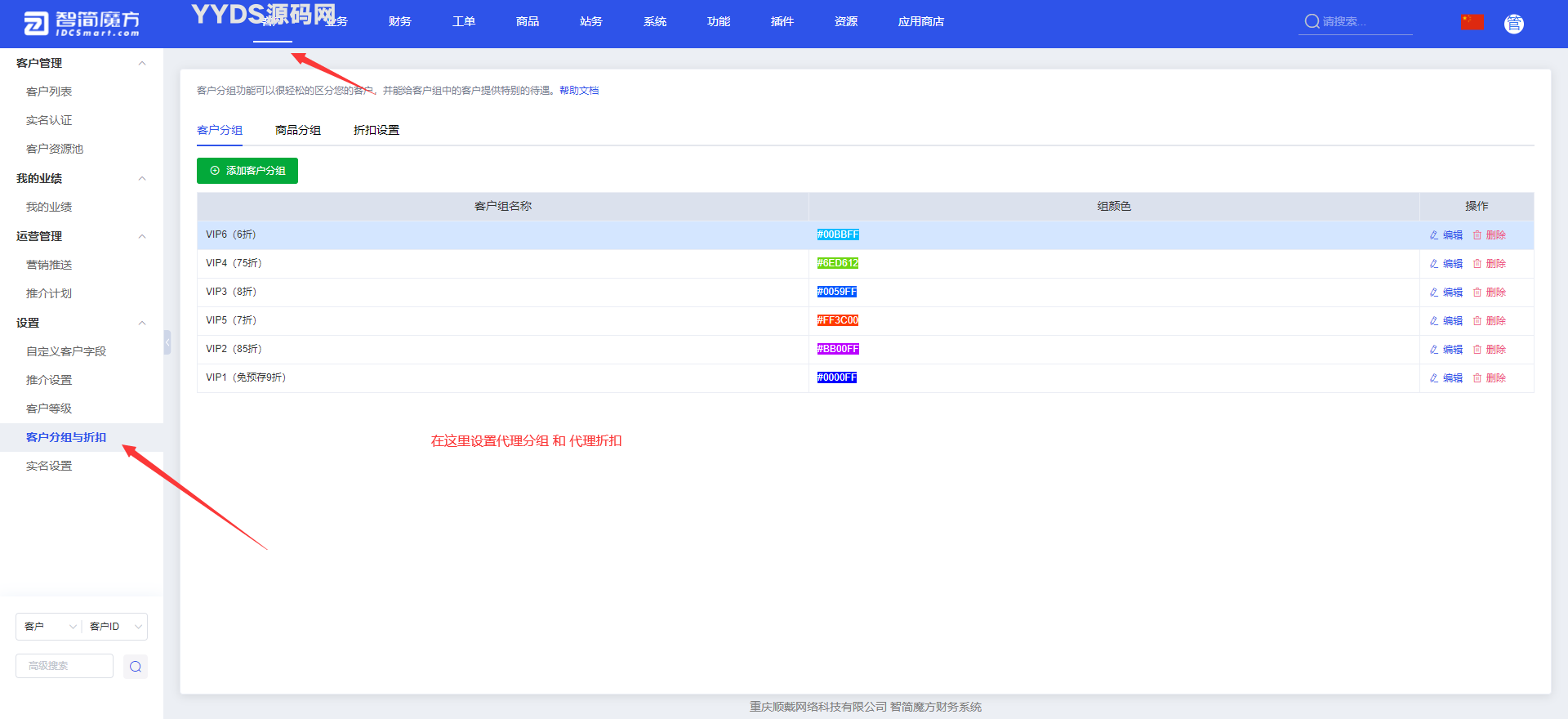
Task: Click the blue search icon button in sidebar
Action: point(136,667)
